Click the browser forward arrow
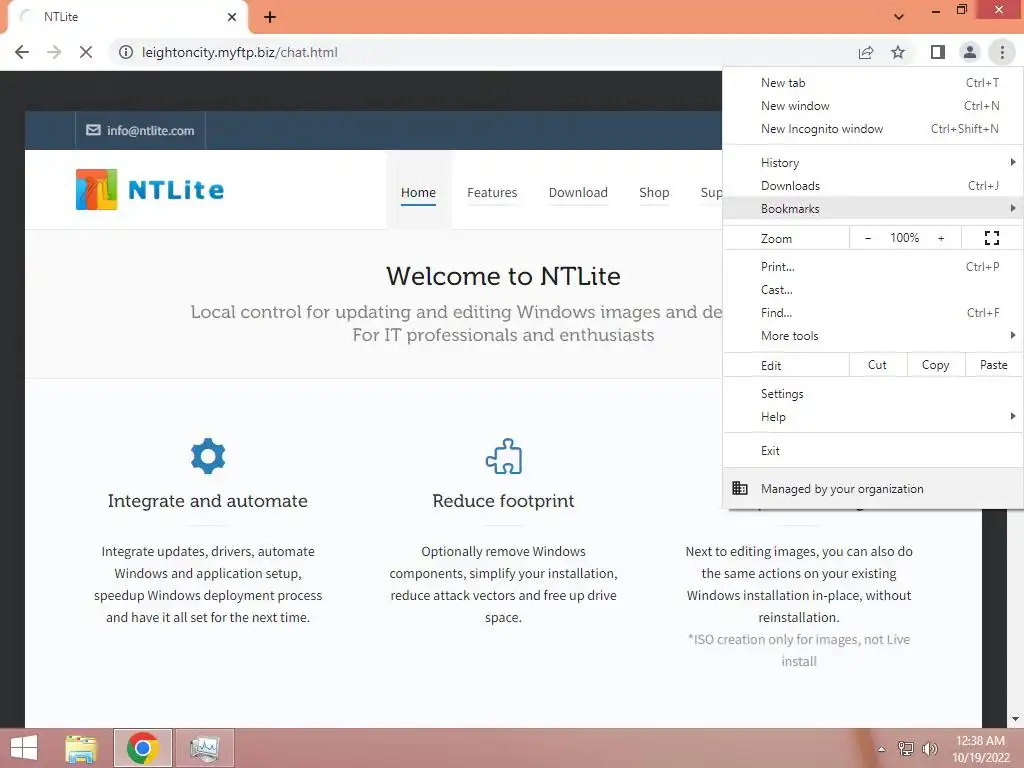Screen dimensions: 1024x768 54,52
